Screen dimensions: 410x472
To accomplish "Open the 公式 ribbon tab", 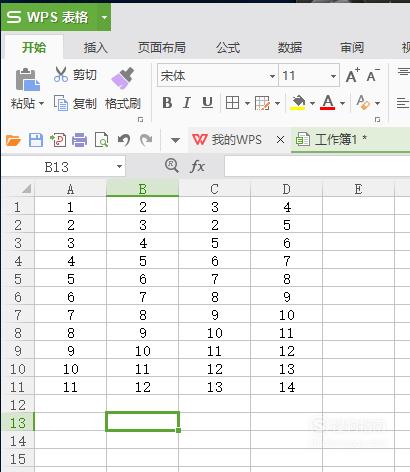I will pyautogui.click(x=228, y=47).
